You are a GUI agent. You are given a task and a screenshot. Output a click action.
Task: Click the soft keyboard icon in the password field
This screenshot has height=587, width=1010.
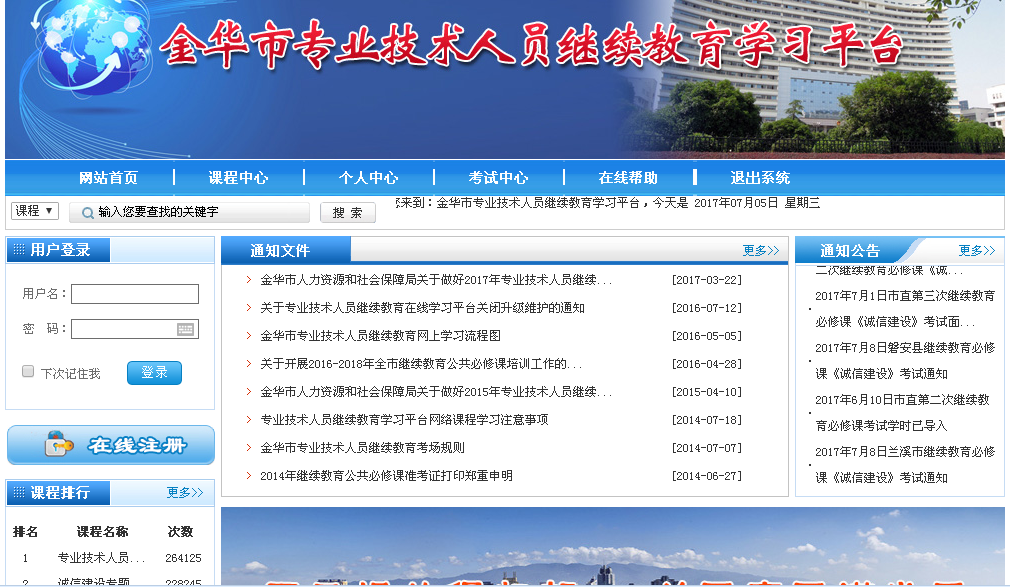(185, 329)
